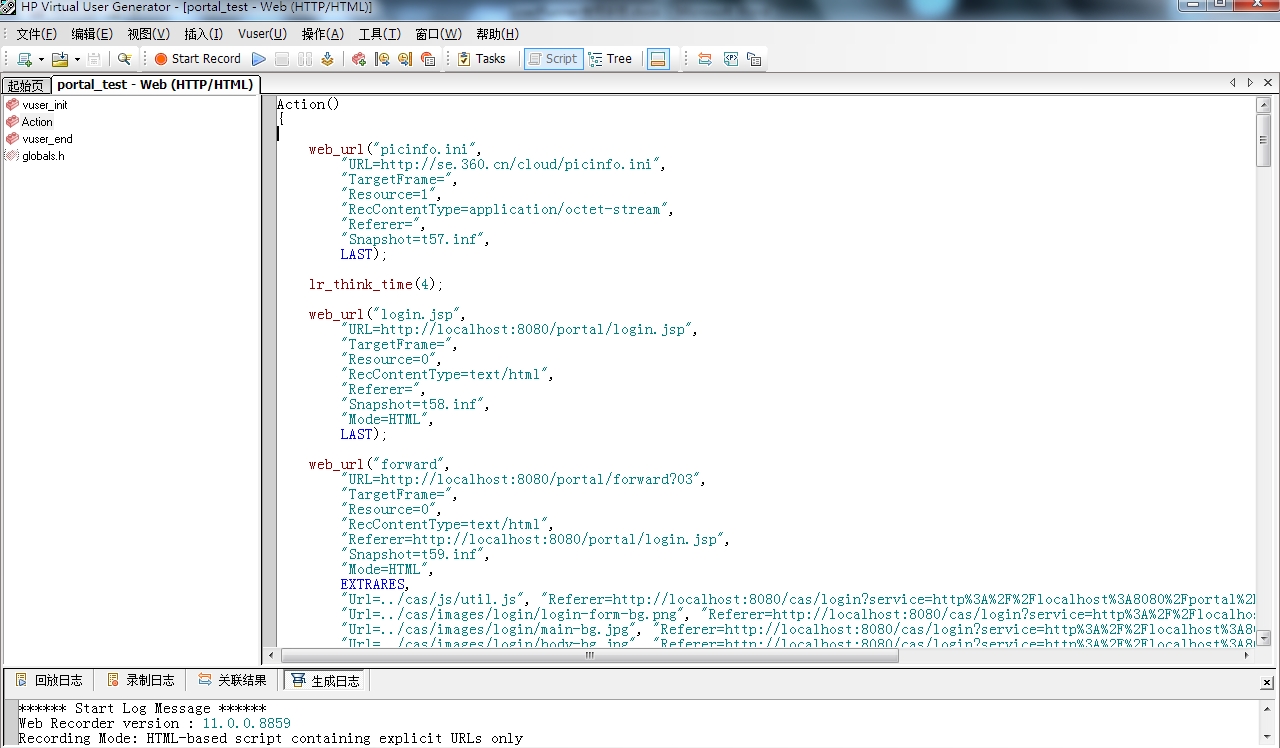1280x748 pixels.
Task: Click the first clock transaction toolbar icon
Action: [x=382, y=59]
